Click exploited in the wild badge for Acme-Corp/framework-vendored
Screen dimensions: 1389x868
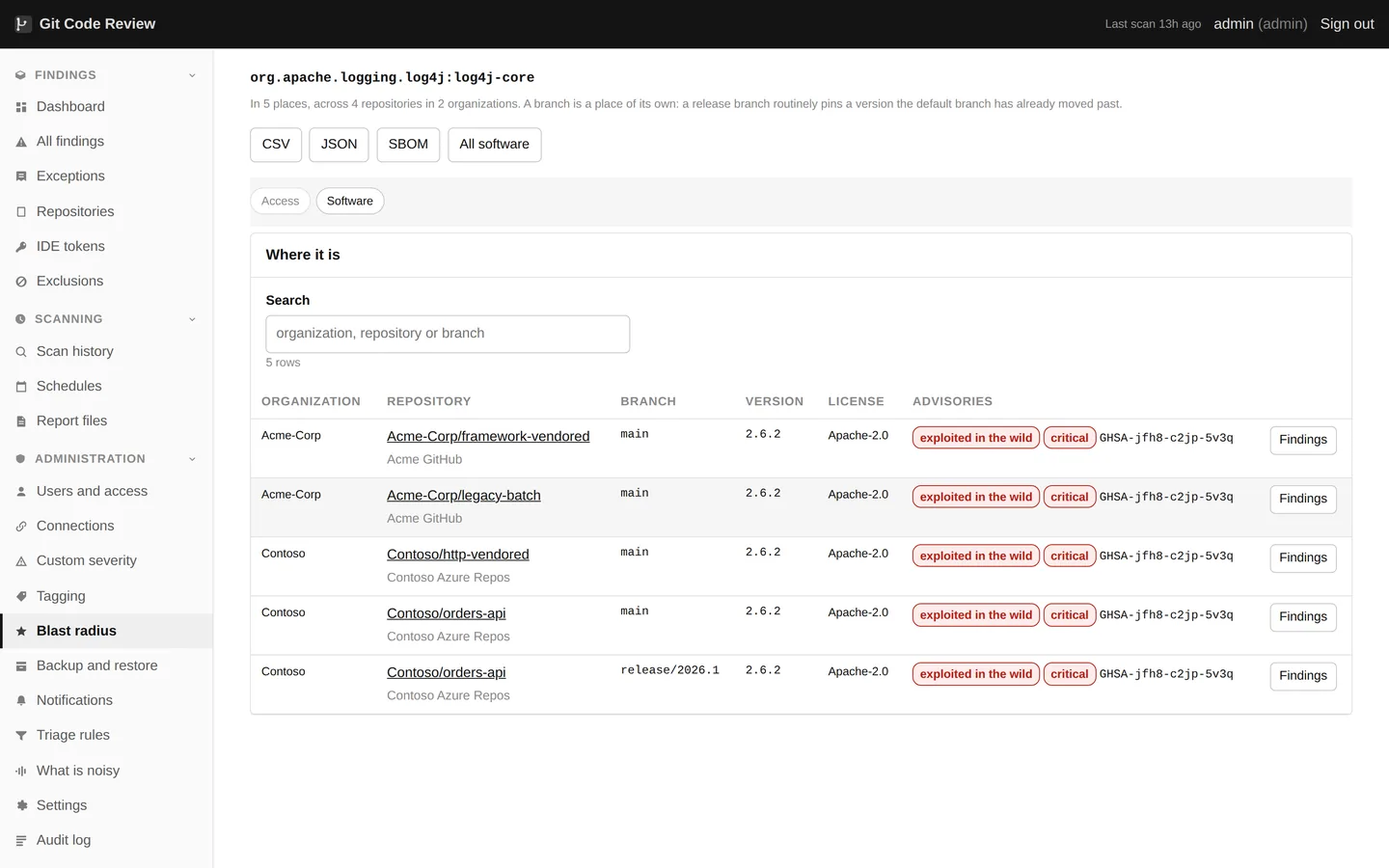tap(976, 438)
